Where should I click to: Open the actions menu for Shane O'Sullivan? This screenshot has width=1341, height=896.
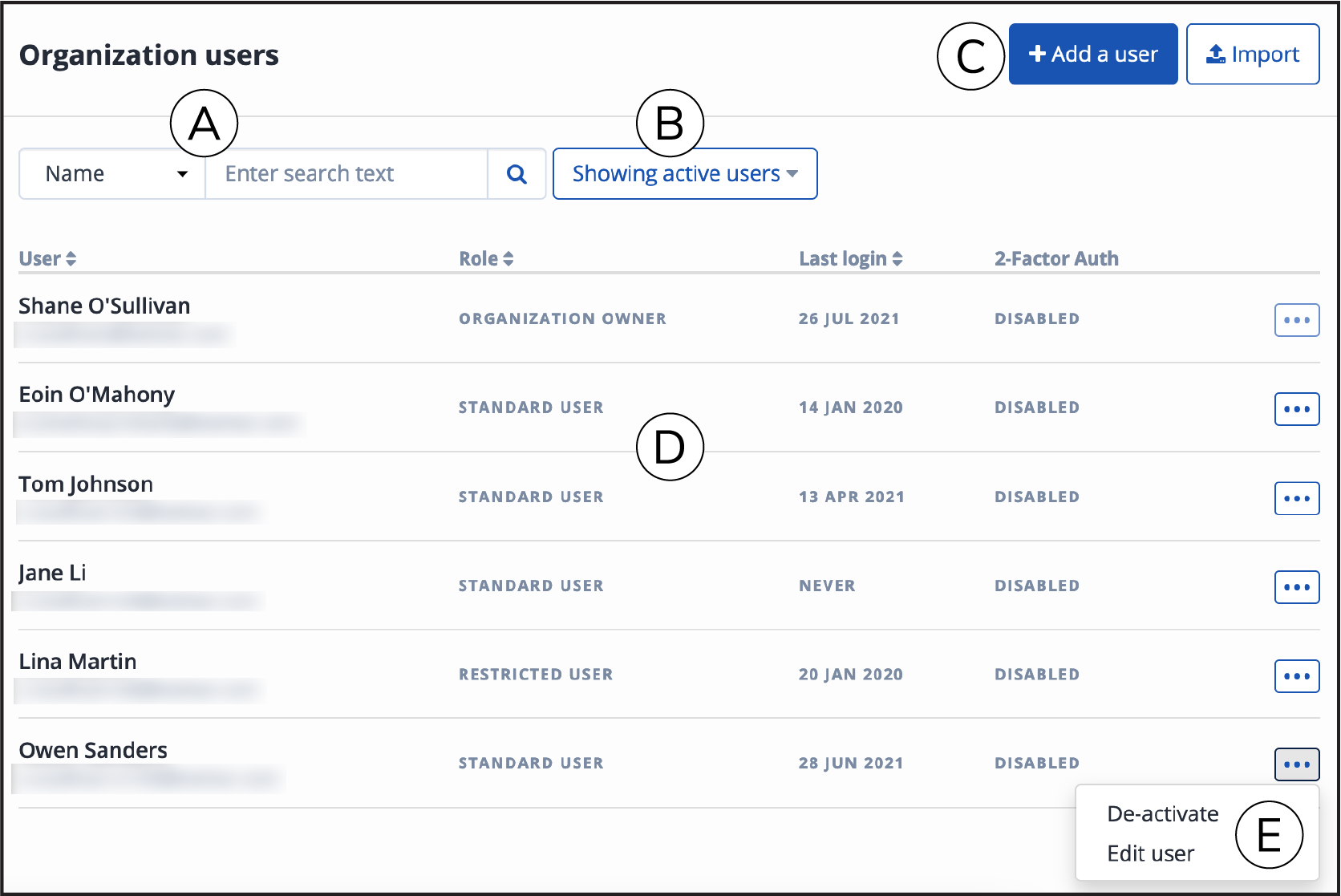point(1297,320)
